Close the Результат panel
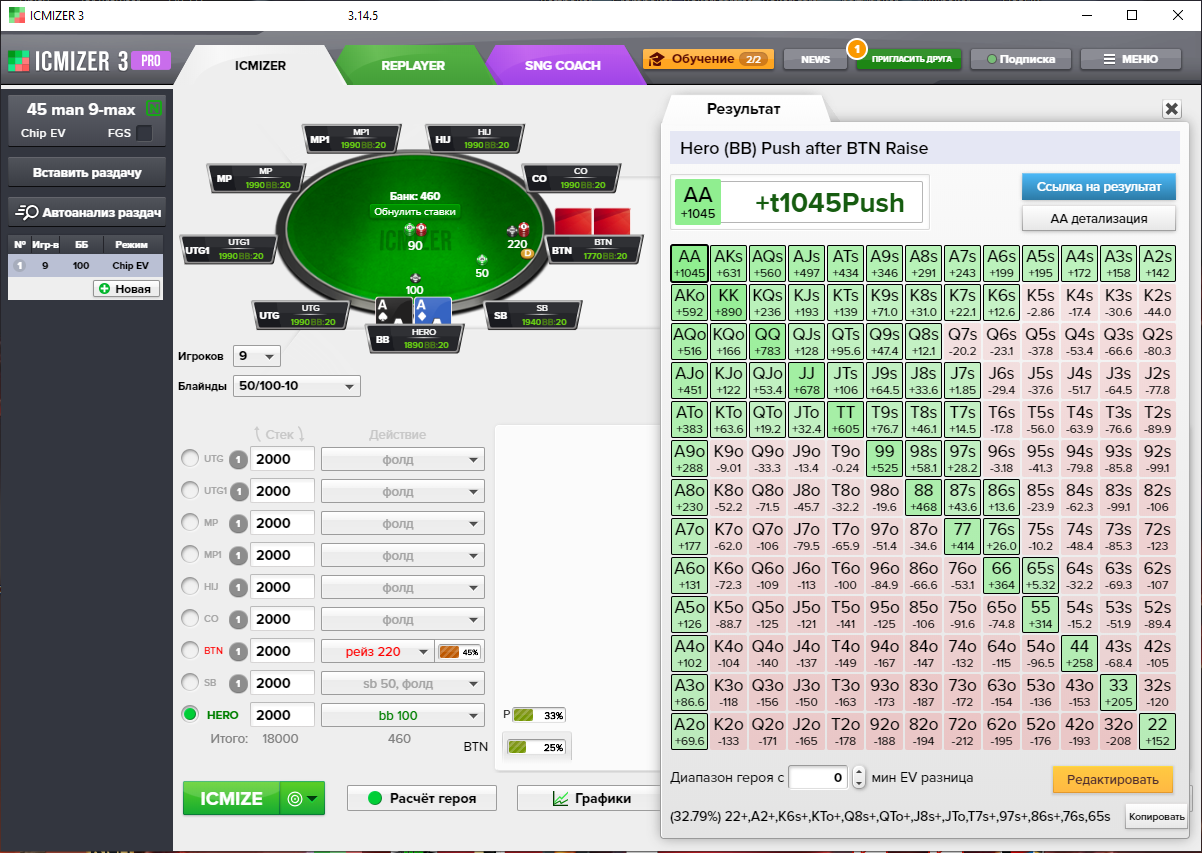The image size is (1202, 853). pyautogui.click(x=1171, y=109)
